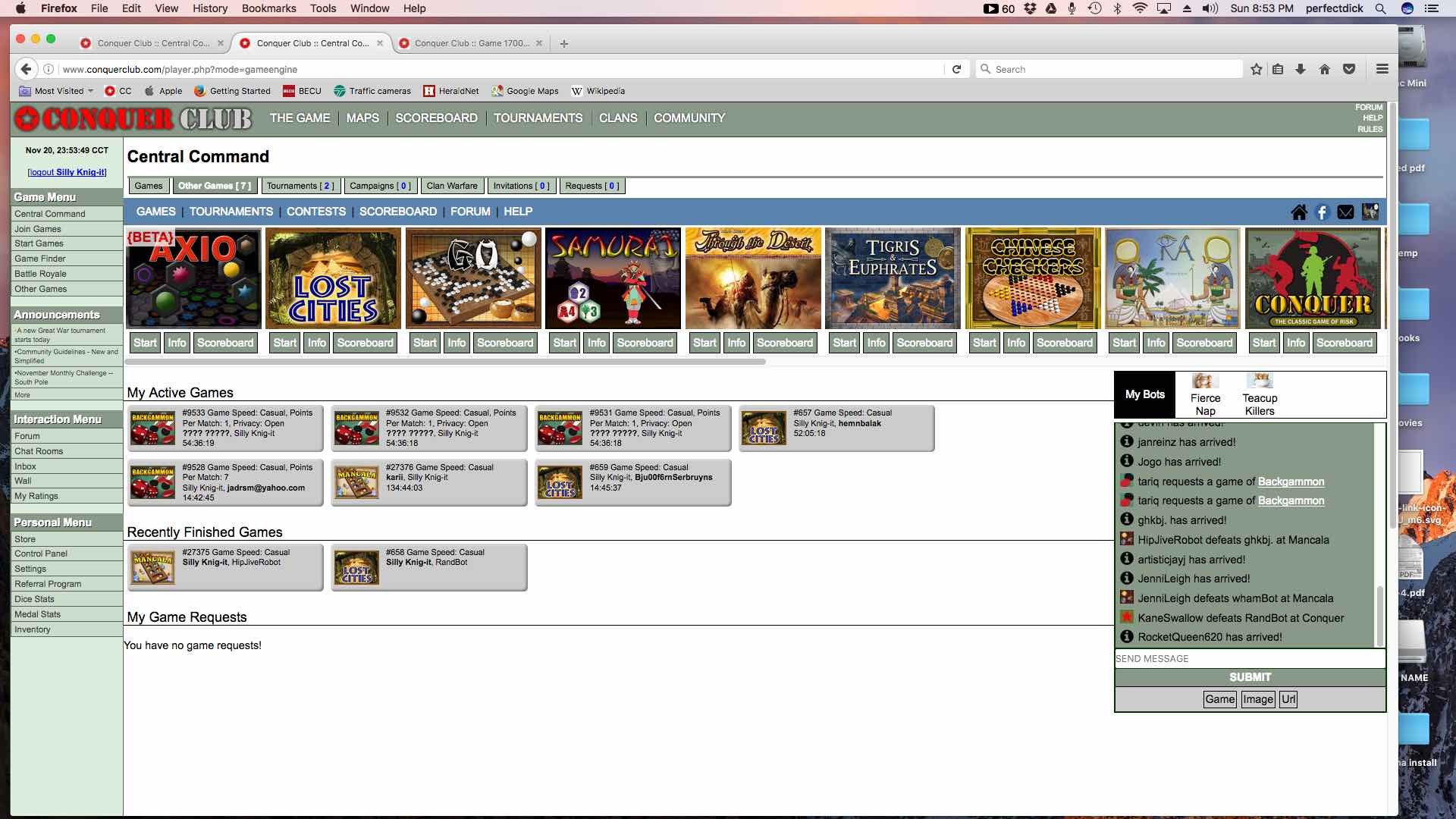Reload the page with refresh icon

tap(956, 69)
